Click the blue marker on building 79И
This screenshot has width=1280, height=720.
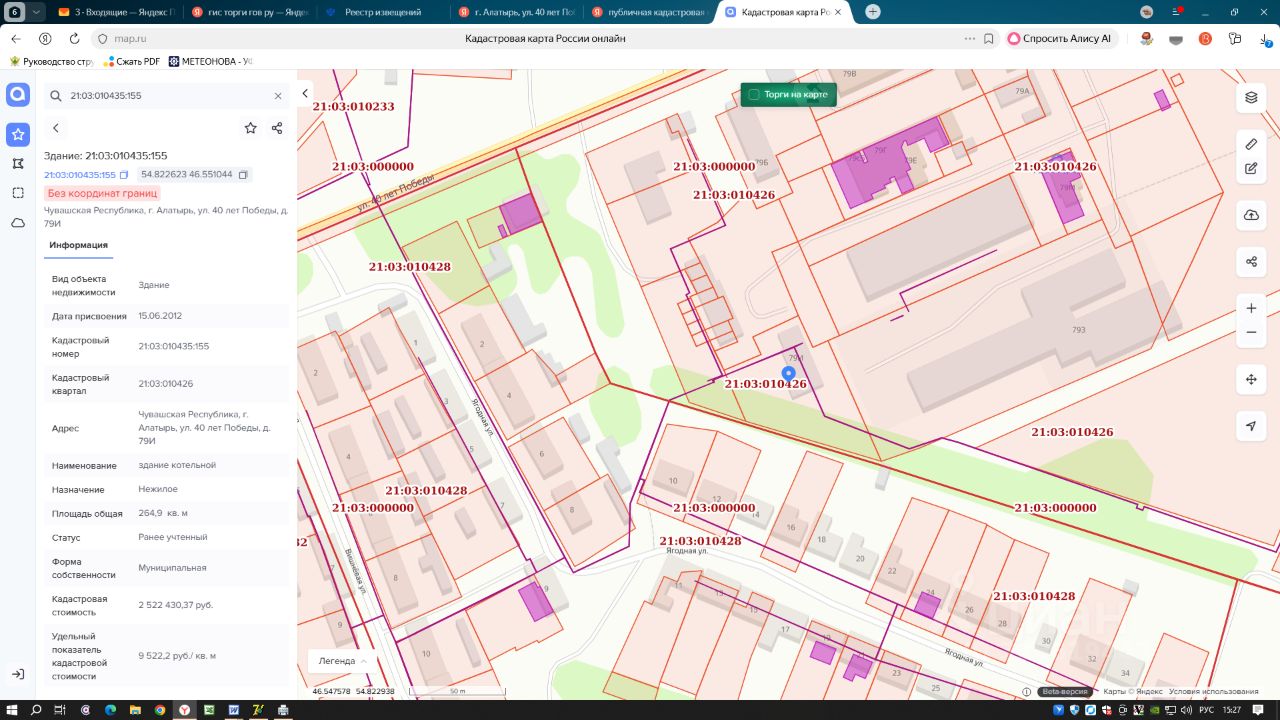click(788, 373)
